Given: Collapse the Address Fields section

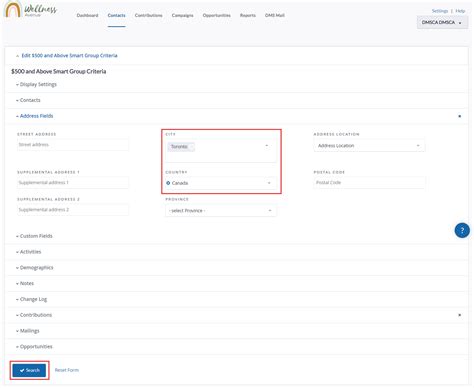Looking at the screenshot, I should (x=36, y=116).
